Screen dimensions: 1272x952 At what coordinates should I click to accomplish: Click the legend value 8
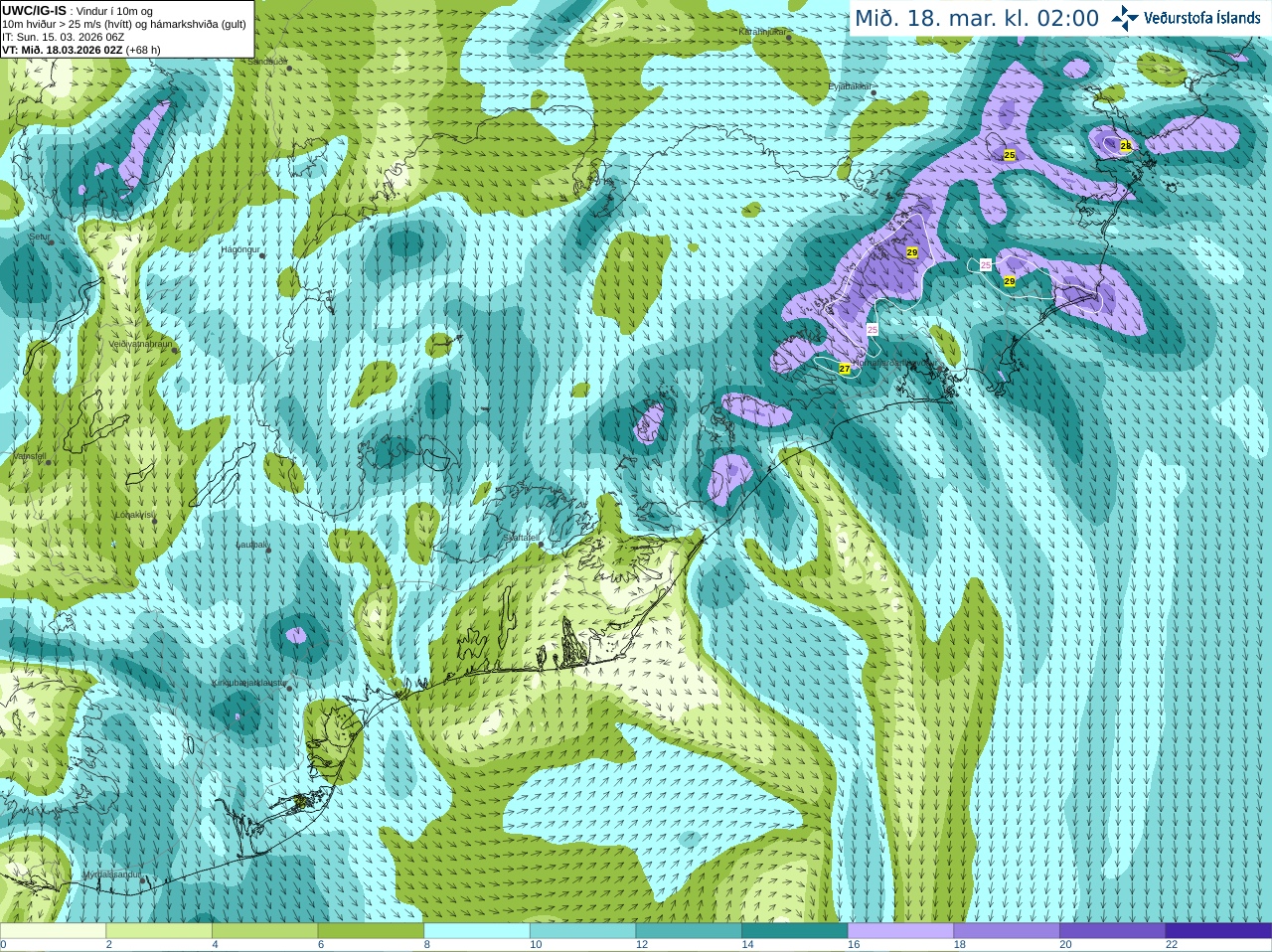tap(426, 945)
